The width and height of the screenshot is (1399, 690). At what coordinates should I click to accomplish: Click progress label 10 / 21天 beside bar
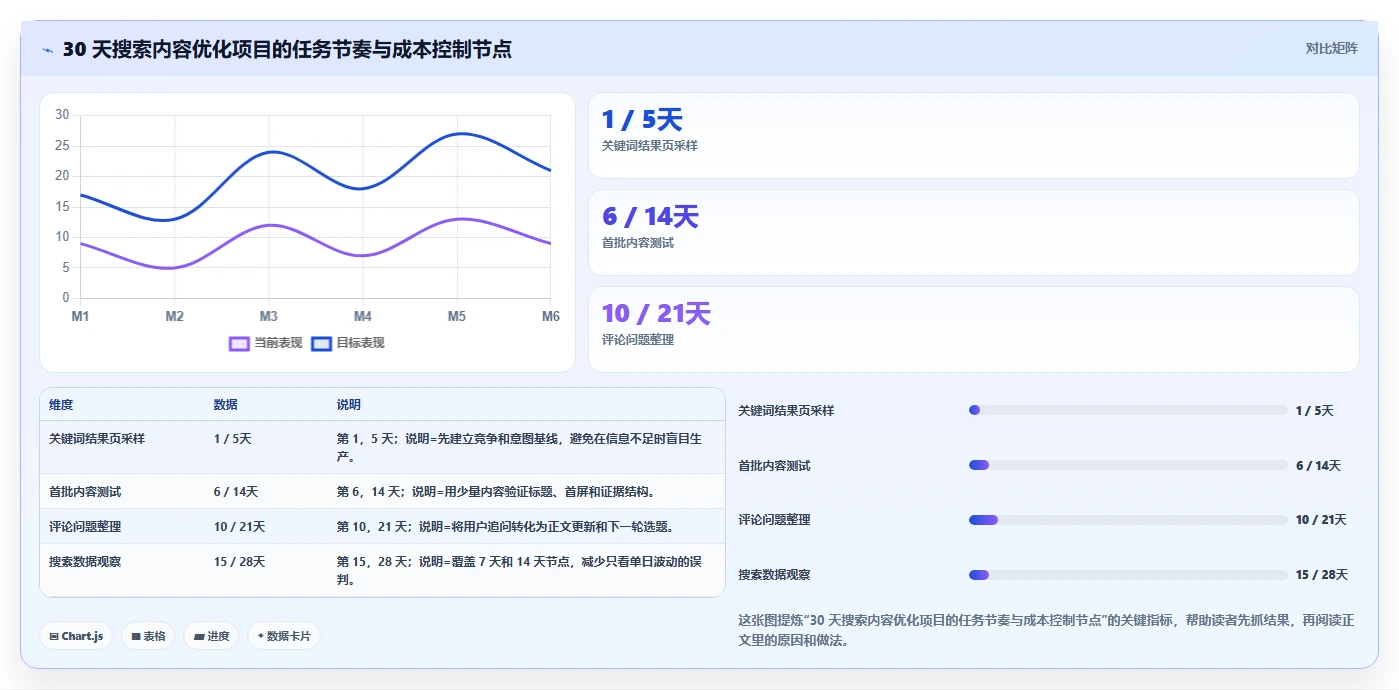[1321, 520]
